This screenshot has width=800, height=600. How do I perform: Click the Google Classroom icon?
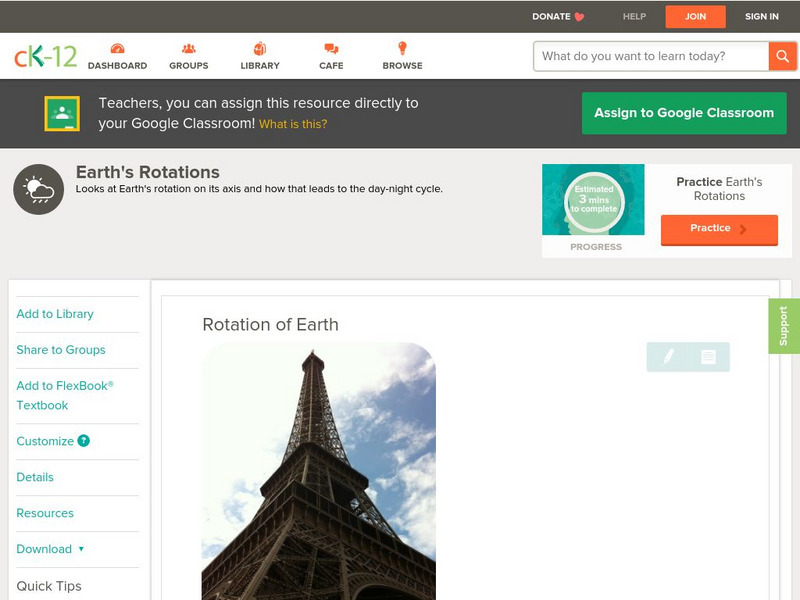[x=62, y=113]
